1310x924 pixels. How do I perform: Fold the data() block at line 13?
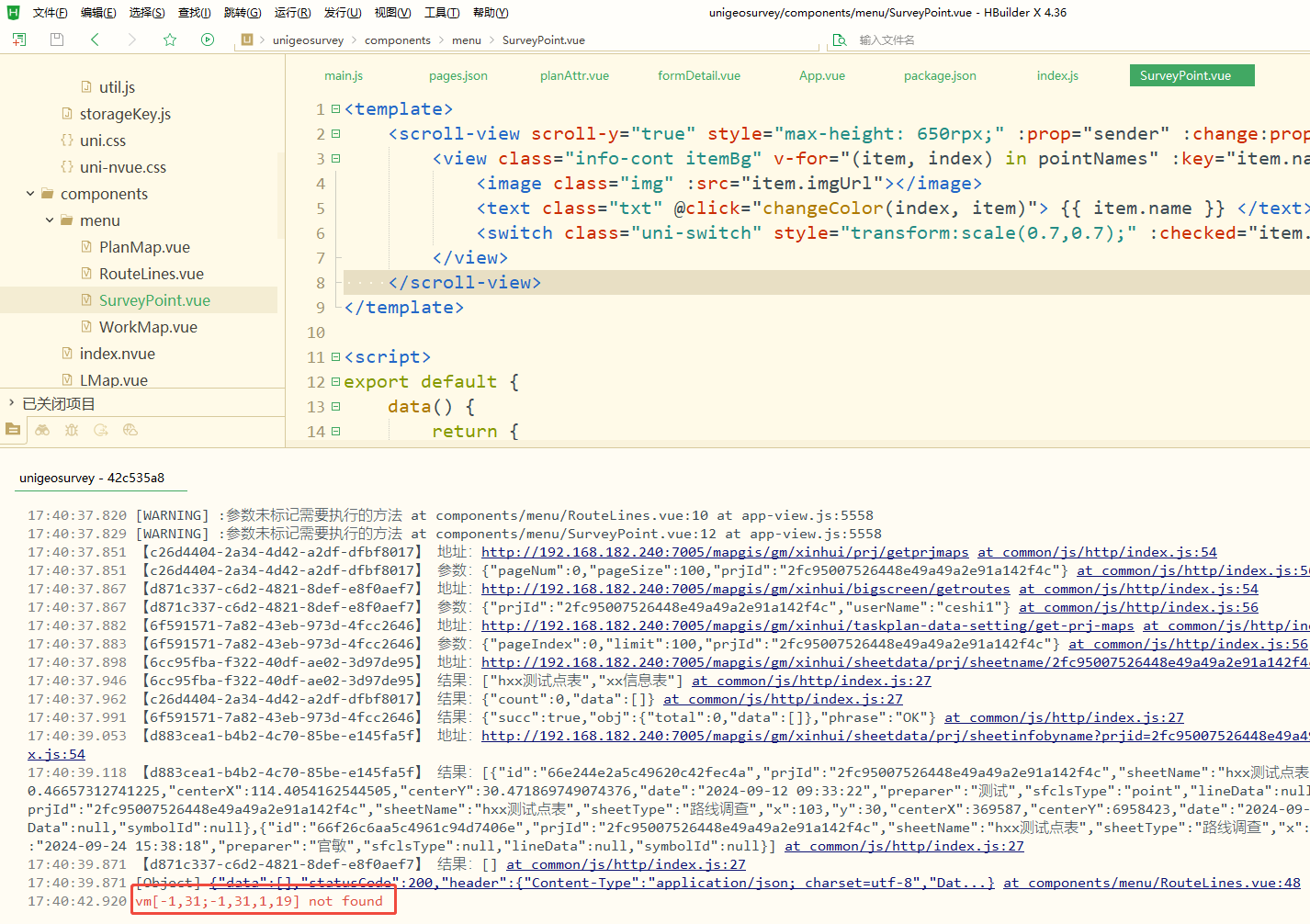(335, 406)
